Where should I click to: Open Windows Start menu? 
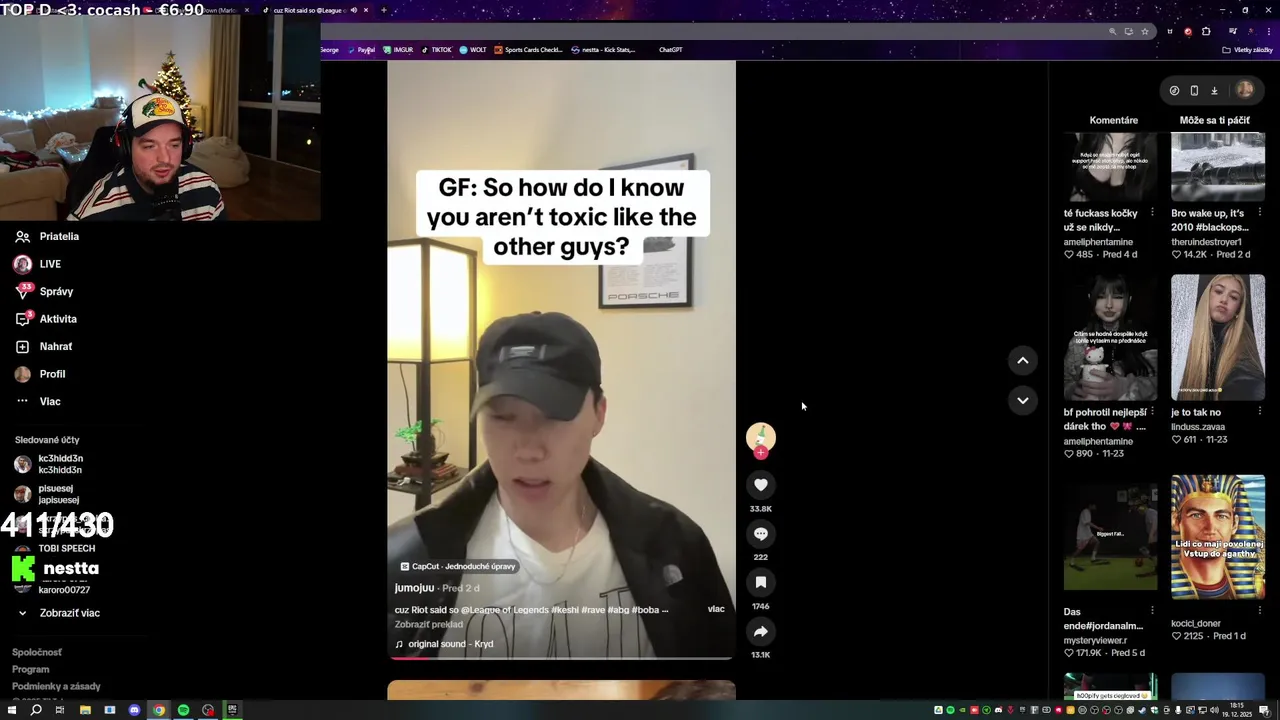click(x=13, y=710)
